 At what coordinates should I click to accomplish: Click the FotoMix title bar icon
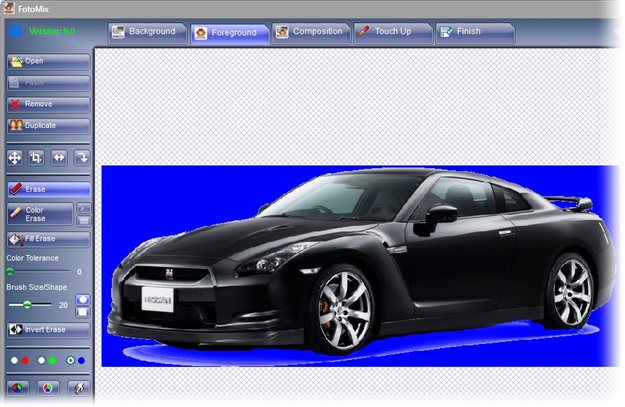[9, 8]
